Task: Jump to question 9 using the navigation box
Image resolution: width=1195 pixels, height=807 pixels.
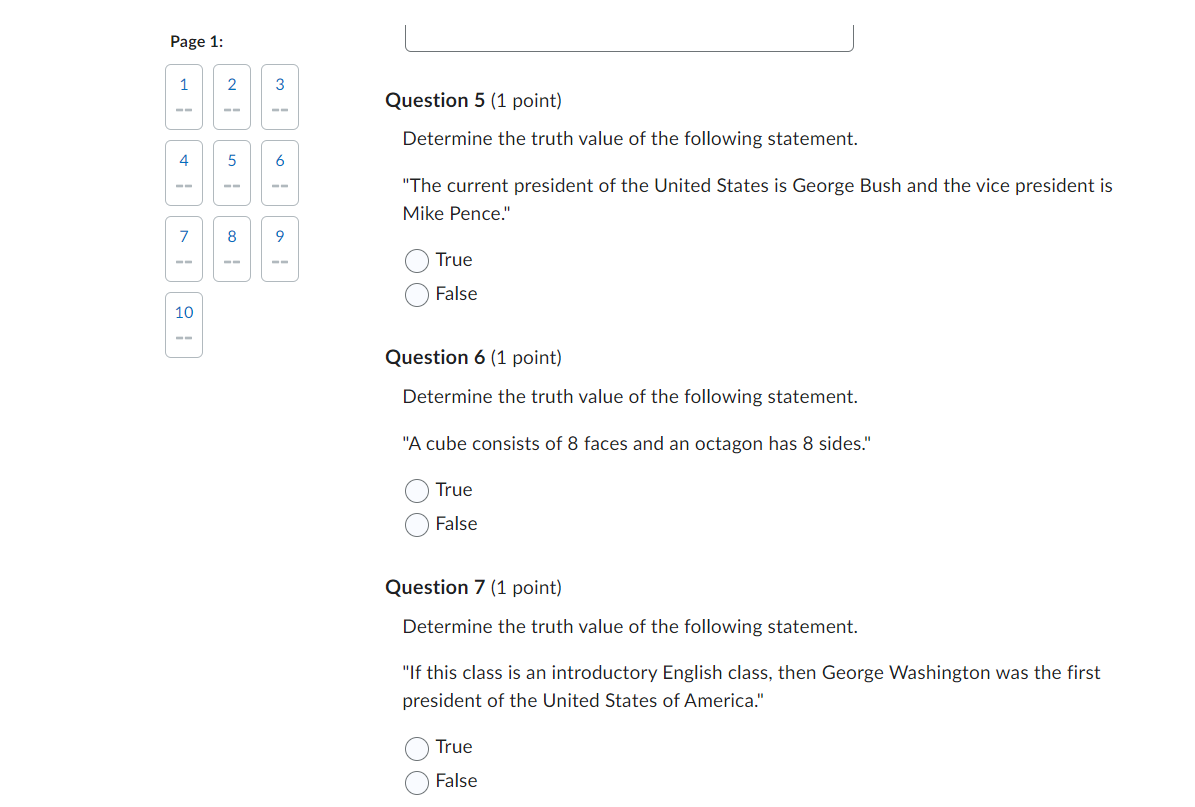Action: tap(279, 248)
